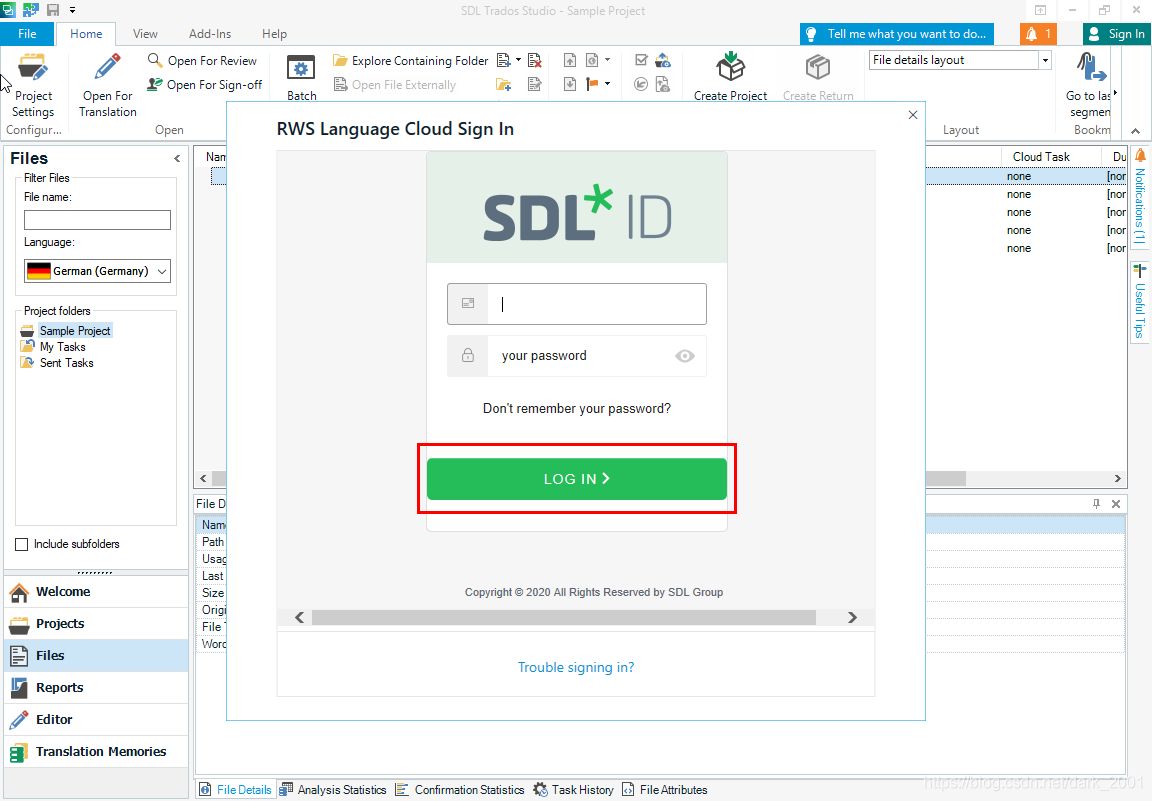The width and height of the screenshot is (1152, 801).
Task: Collapse the ribbon with the chevron
Action: click(x=1136, y=131)
